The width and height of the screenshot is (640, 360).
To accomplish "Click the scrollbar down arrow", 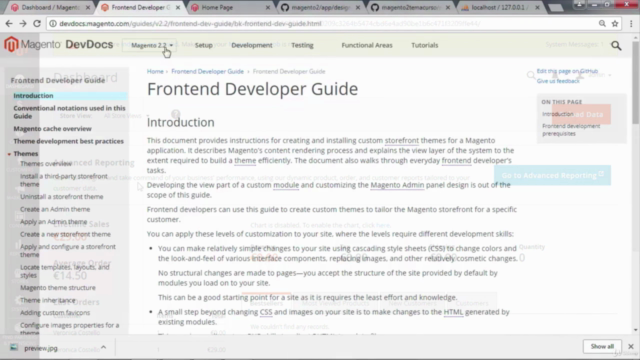I will [x=636, y=330].
